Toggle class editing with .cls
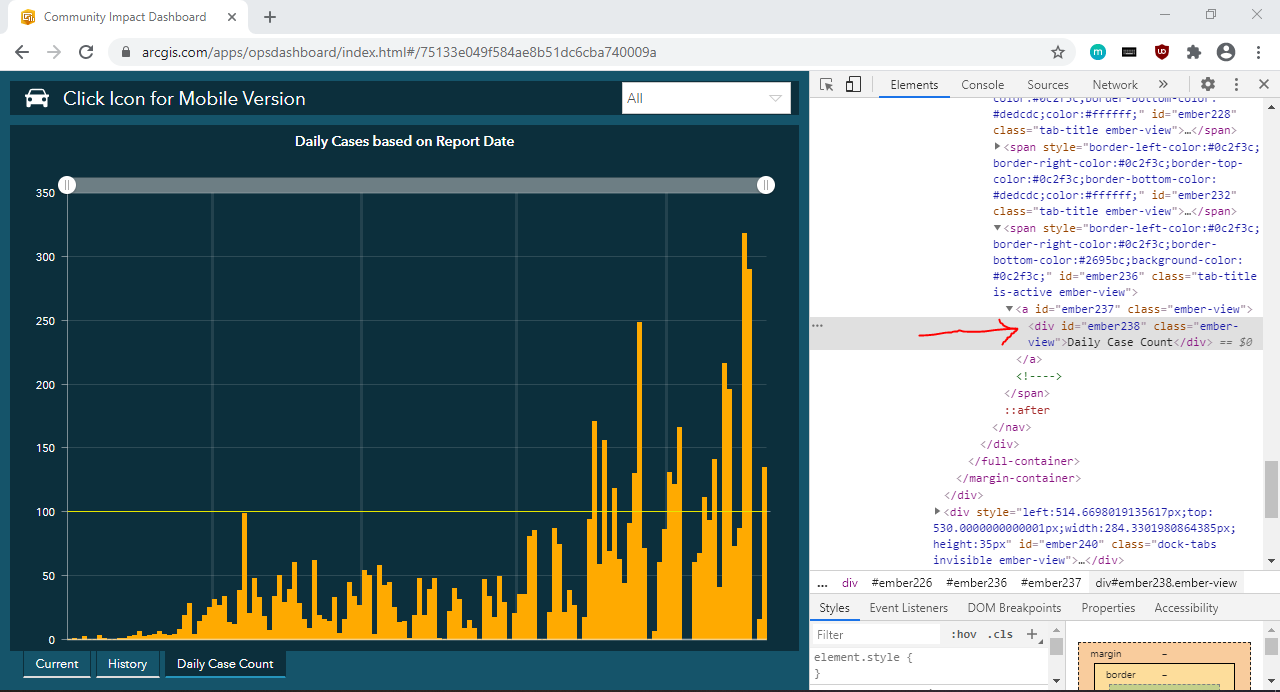 coord(999,634)
